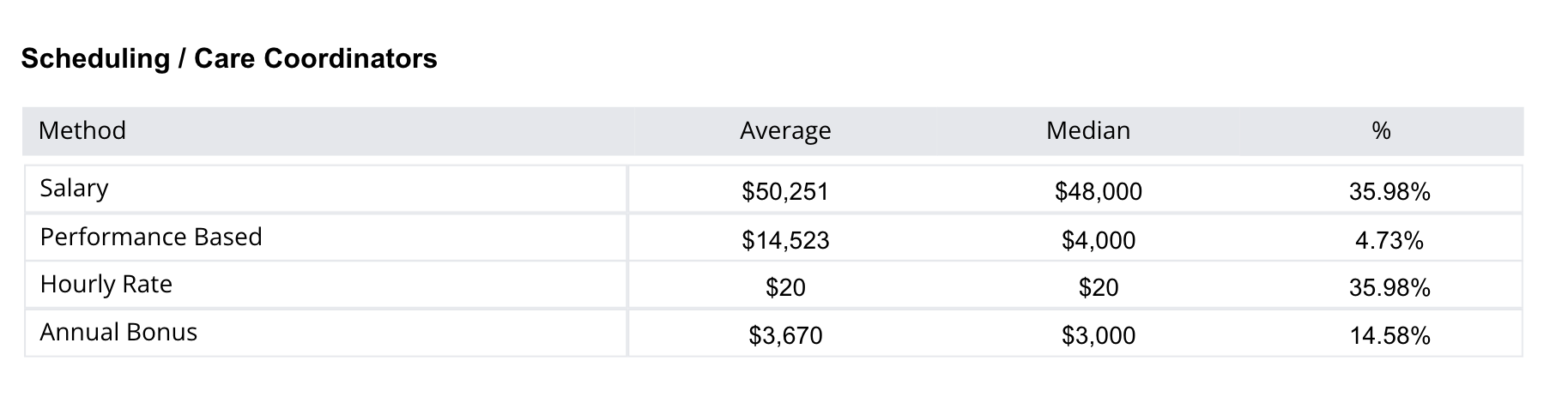Click the $3,670 annual bonus average

coord(785,335)
